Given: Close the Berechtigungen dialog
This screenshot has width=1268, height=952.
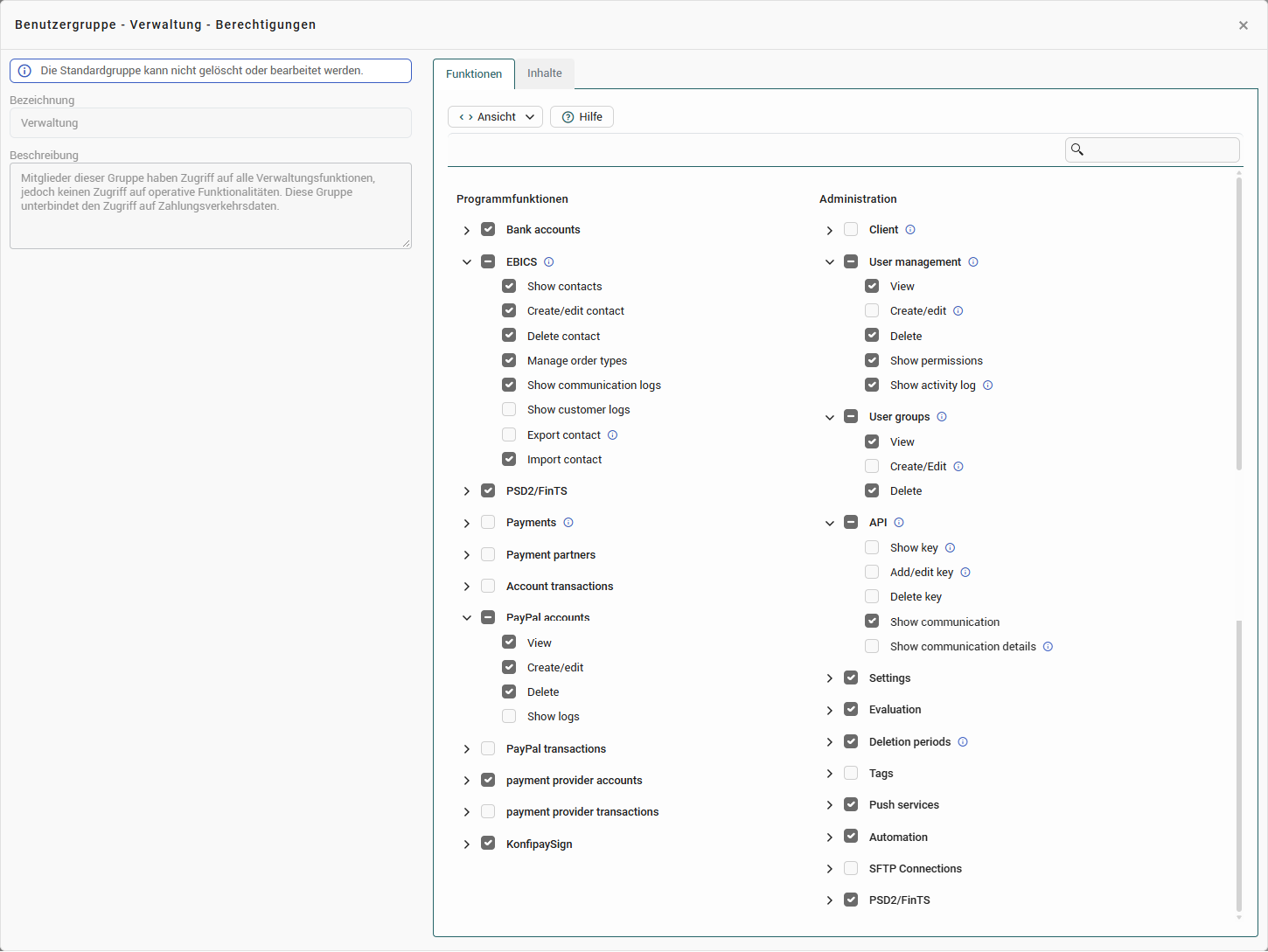Looking at the screenshot, I should coord(1244,25).
